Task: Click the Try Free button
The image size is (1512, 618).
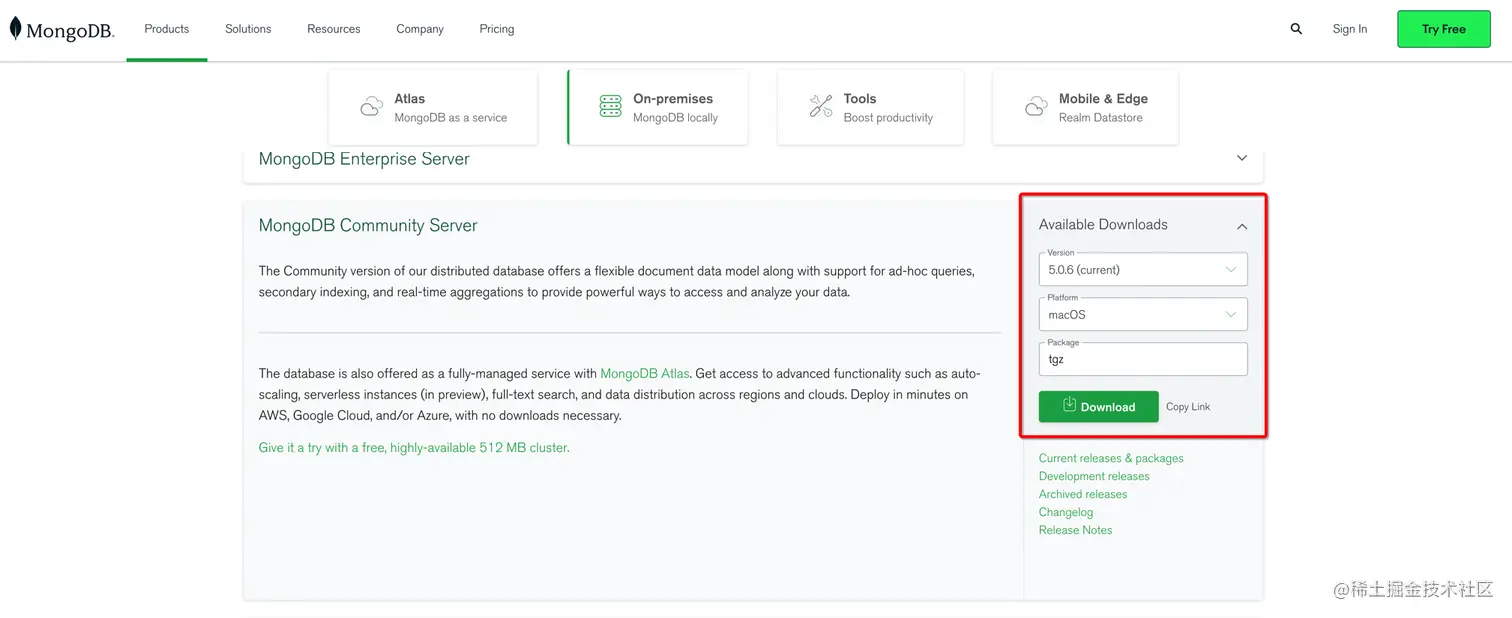Action: [1443, 29]
